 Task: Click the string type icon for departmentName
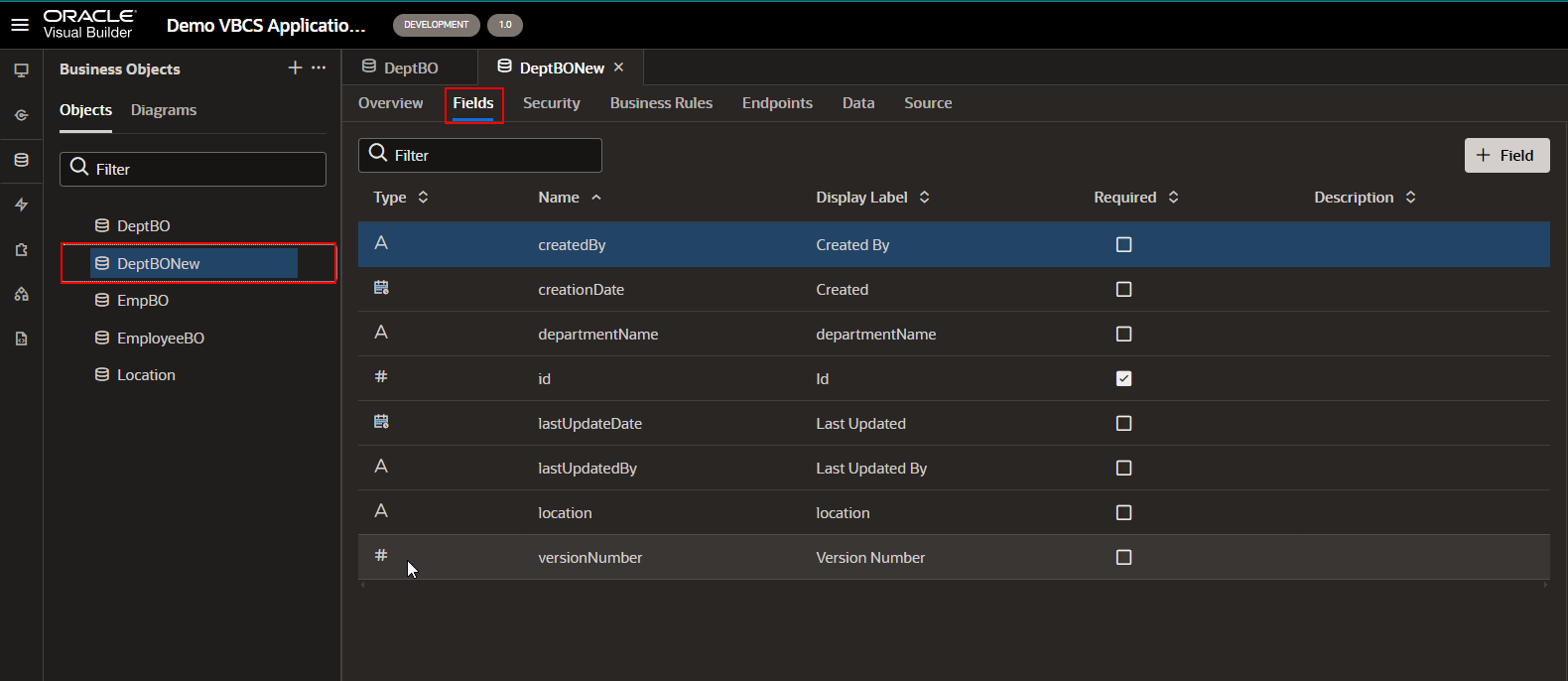click(x=381, y=333)
